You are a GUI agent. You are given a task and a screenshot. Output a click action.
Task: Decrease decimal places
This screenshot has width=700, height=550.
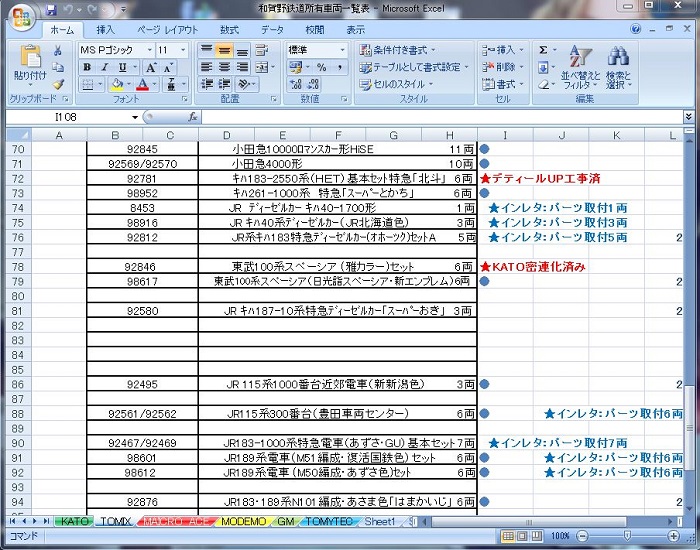click(313, 84)
